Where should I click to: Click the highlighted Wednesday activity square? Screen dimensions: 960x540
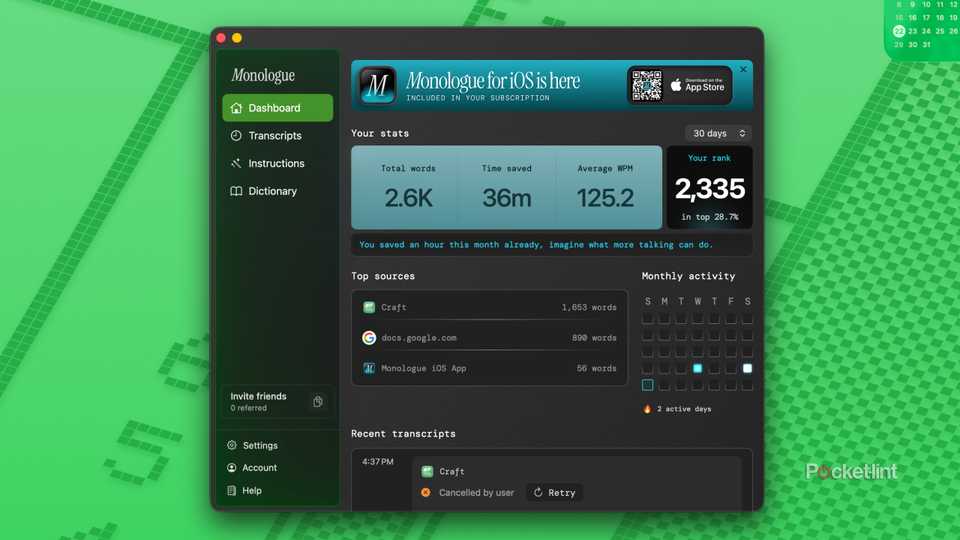click(x=697, y=368)
